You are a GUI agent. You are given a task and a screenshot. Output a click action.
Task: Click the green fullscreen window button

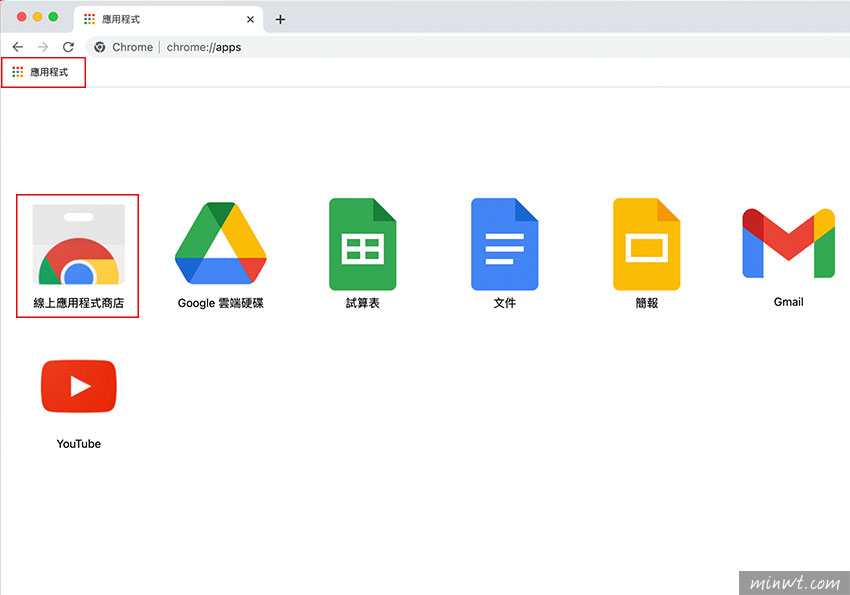click(53, 17)
